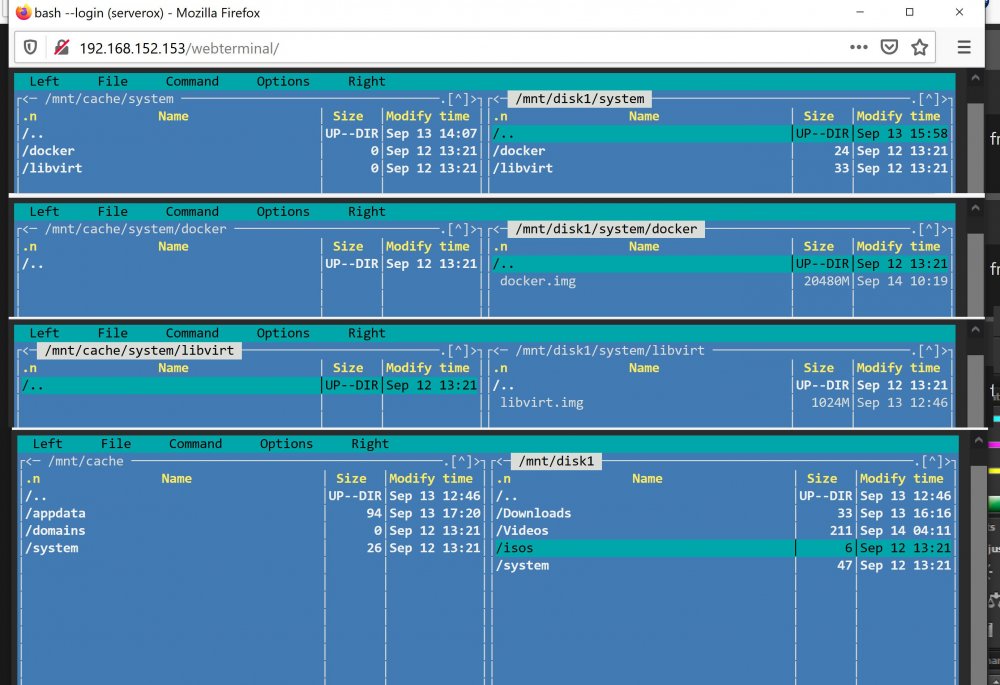1000x685 pixels.
Task: Click the Firefox logo in the title bar
Action: 23,12
